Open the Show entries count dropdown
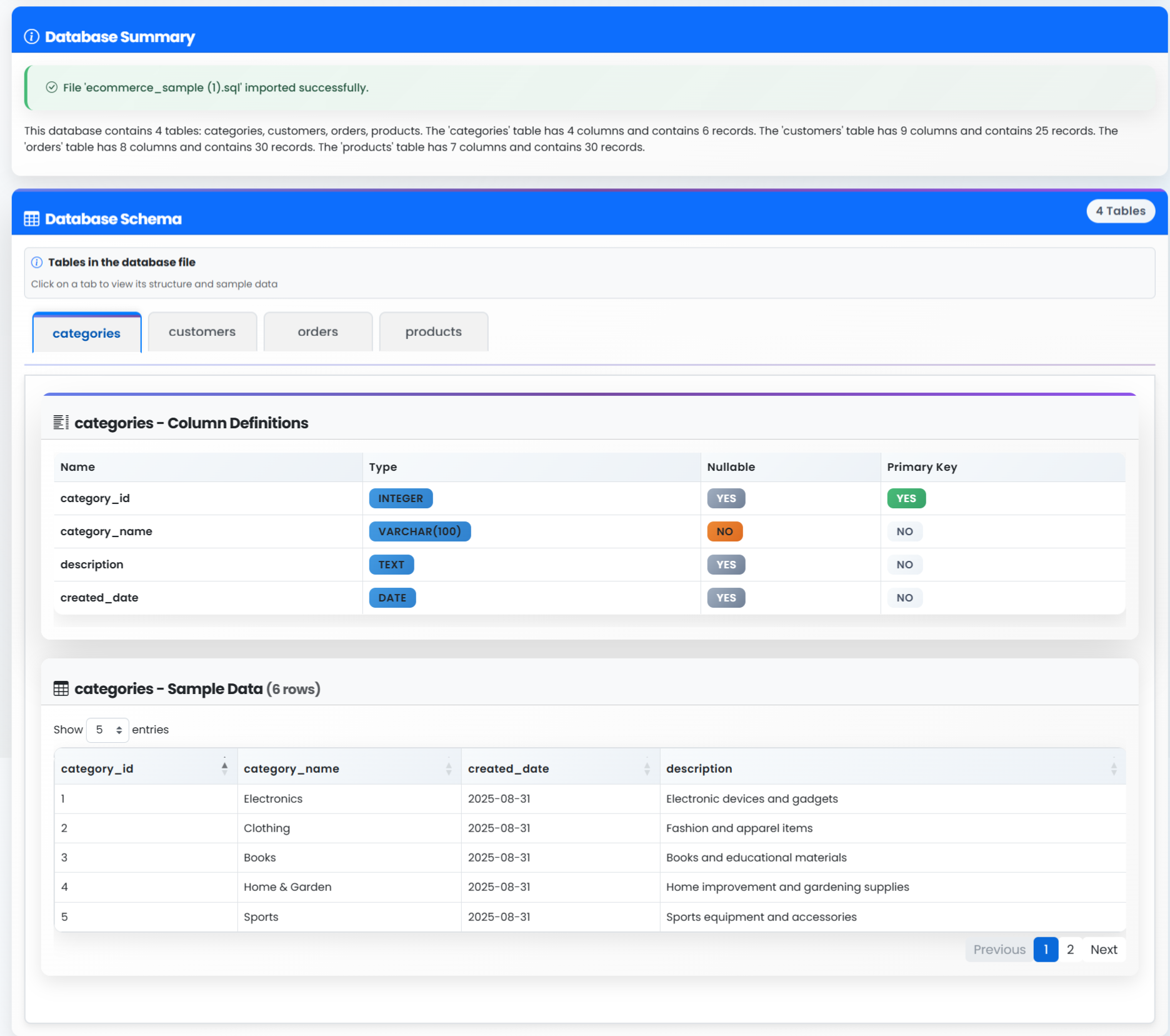Image resolution: width=1170 pixels, height=1036 pixels. [107, 730]
